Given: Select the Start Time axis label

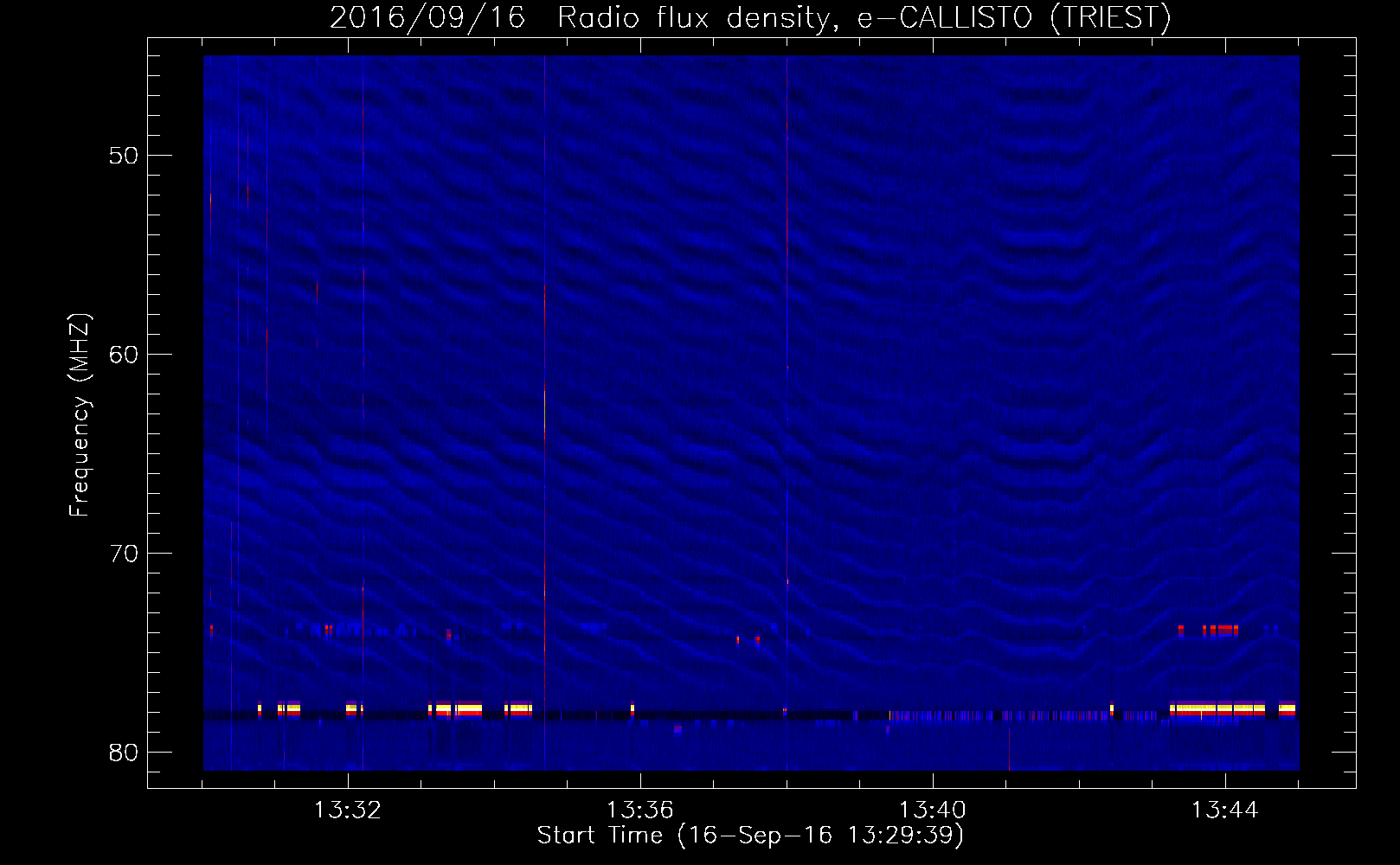Looking at the screenshot, I should coord(750,836).
